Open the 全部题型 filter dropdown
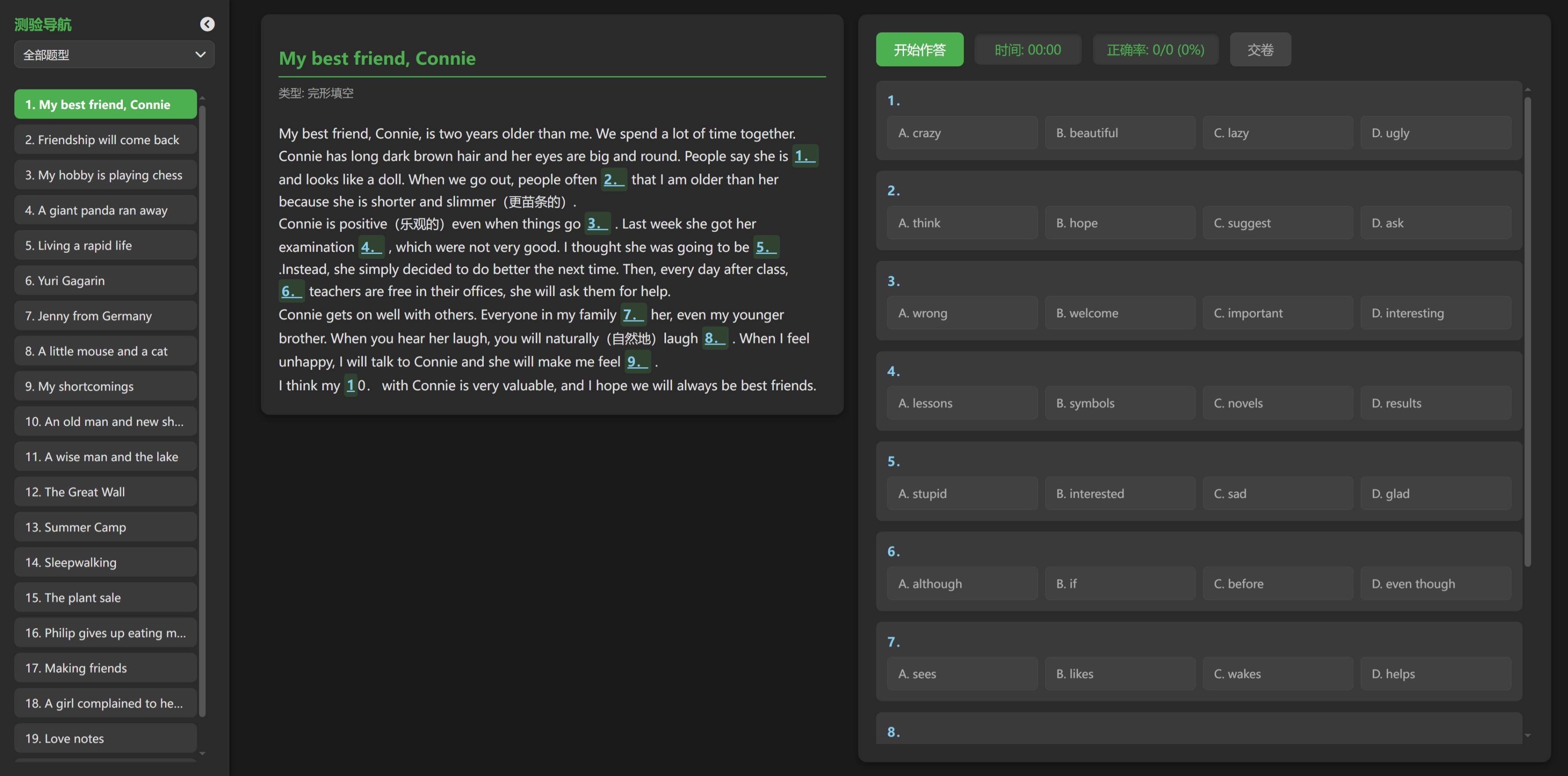This screenshot has height=776, width=1568. (x=114, y=55)
